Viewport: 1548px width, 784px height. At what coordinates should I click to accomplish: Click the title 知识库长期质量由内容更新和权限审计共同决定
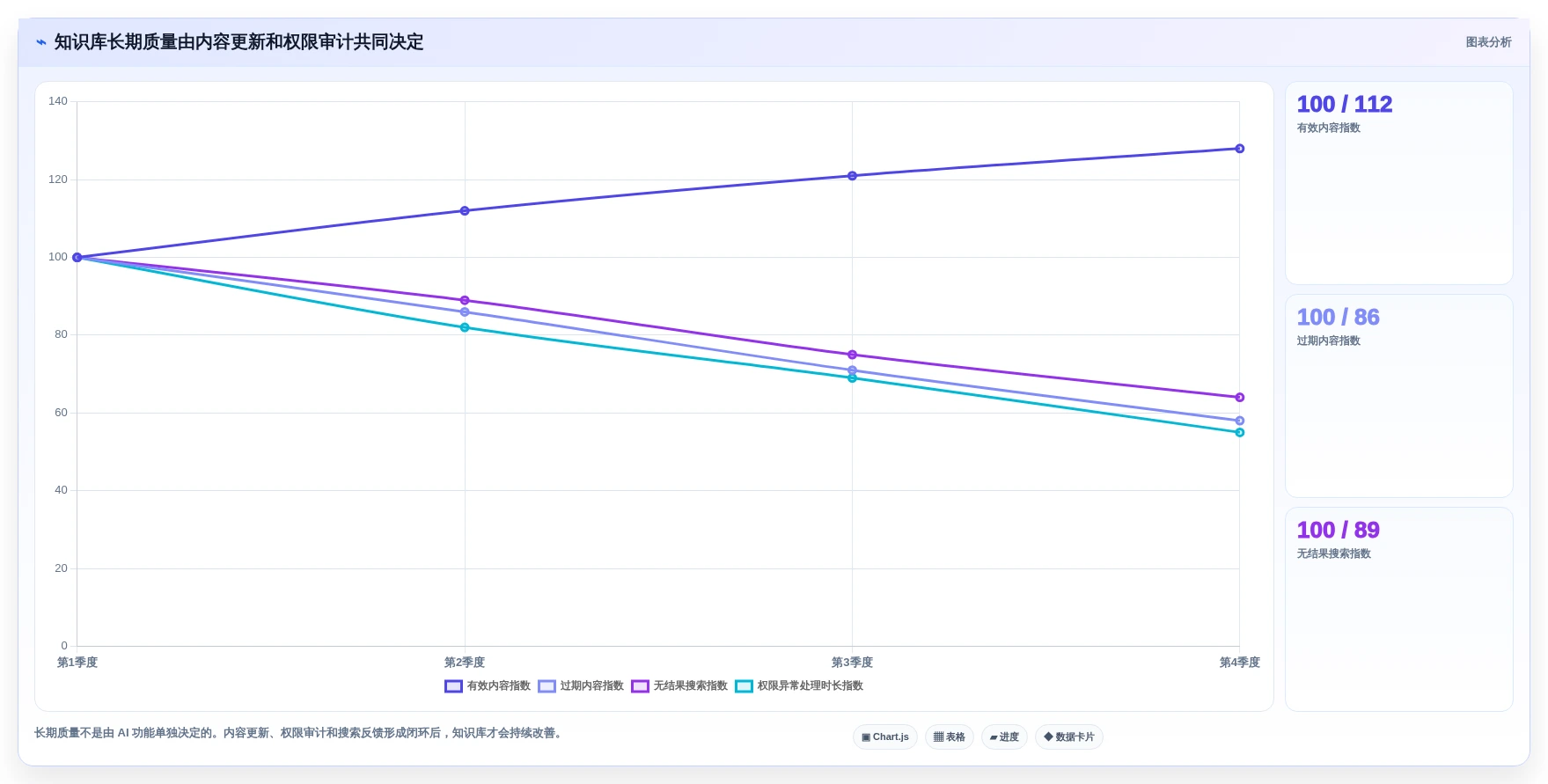(x=238, y=42)
